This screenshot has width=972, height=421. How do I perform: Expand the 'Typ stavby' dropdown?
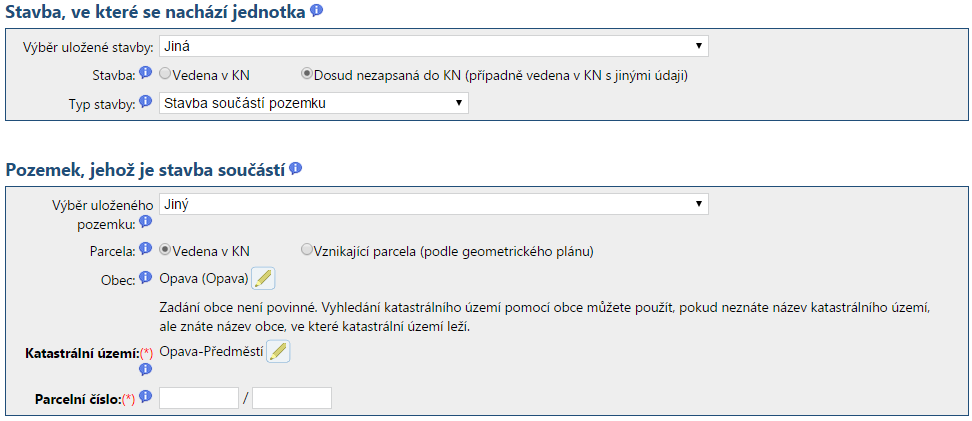pos(313,102)
